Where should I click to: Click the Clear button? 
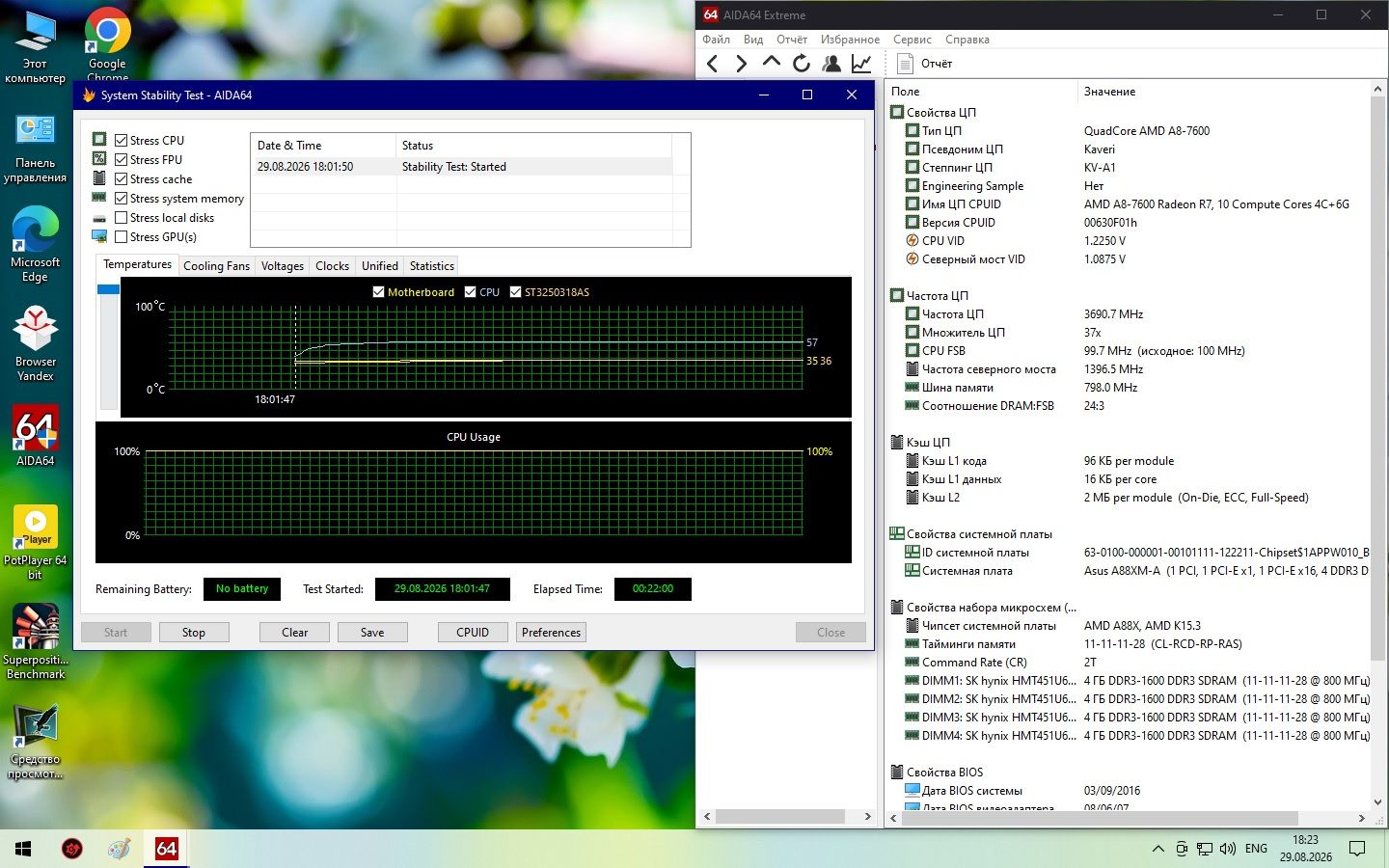(295, 633)
